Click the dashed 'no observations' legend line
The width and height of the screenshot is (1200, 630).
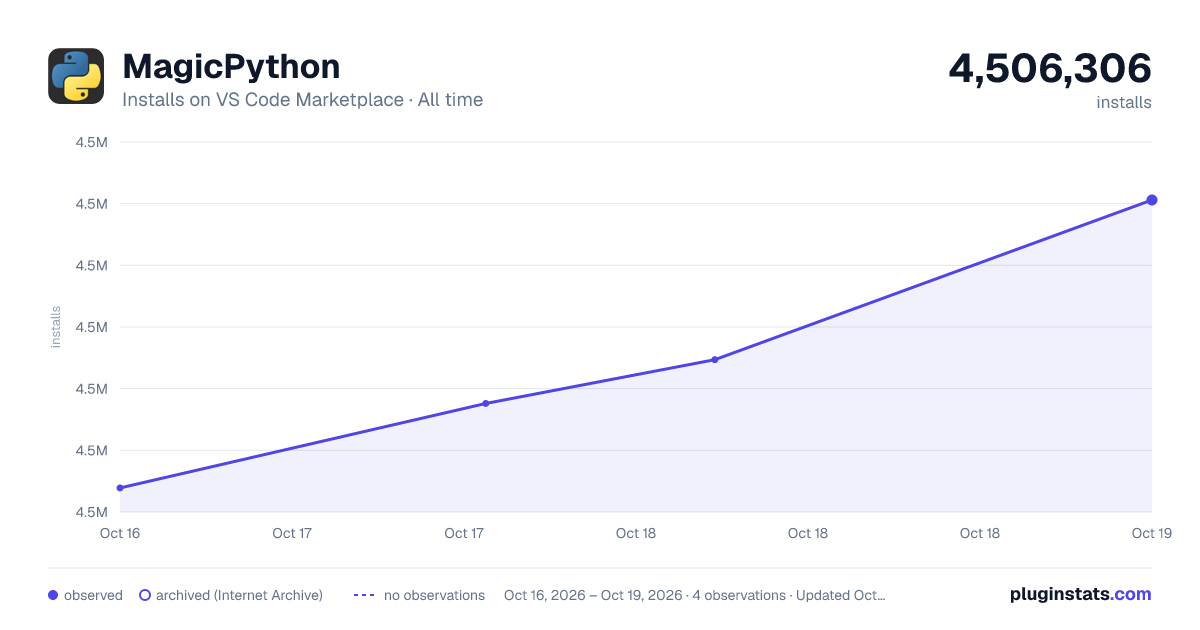point(364,595)
